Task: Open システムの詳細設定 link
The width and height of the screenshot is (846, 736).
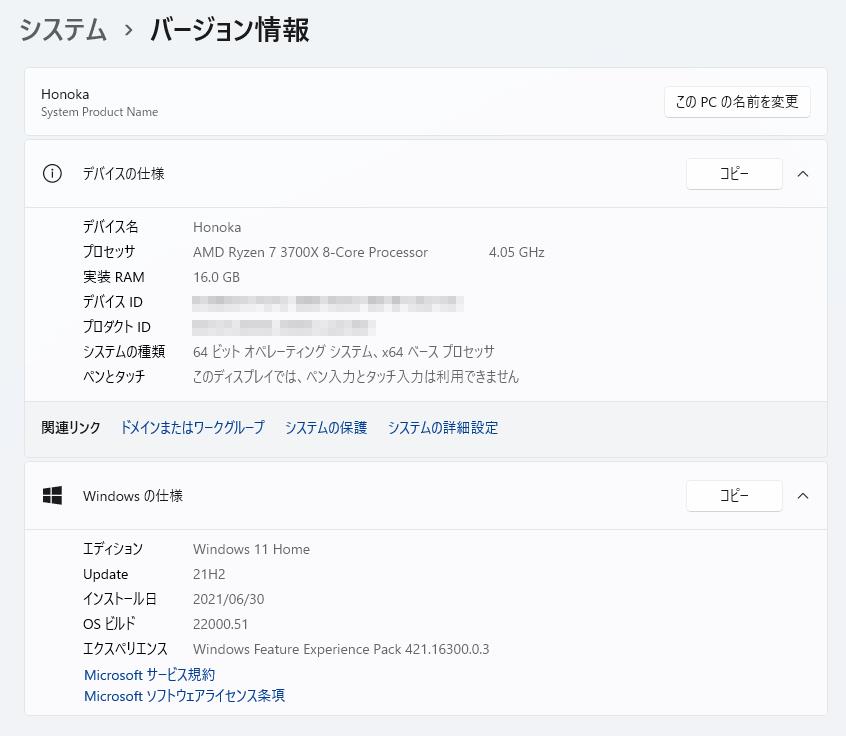Action: coord(443,427)
